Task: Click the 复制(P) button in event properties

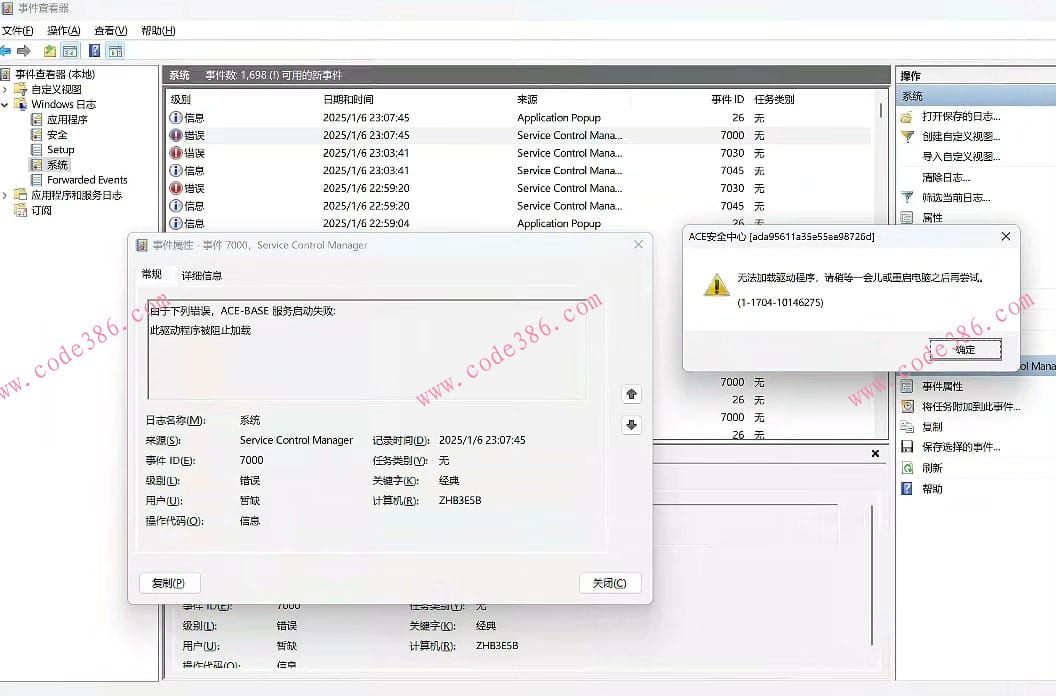Action: [x=169, y=583]
